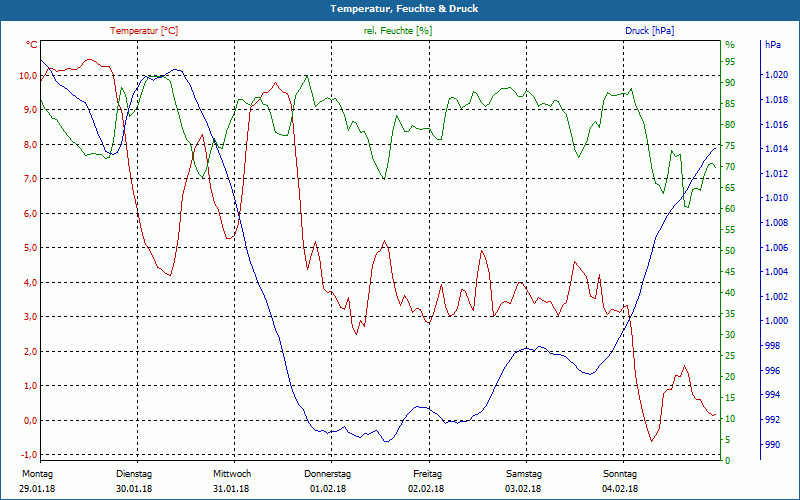Image resolution: width=800 pixels, height=500 pixels.
Task: Click the 90 humidity axis value
Action: click(730, 83)
